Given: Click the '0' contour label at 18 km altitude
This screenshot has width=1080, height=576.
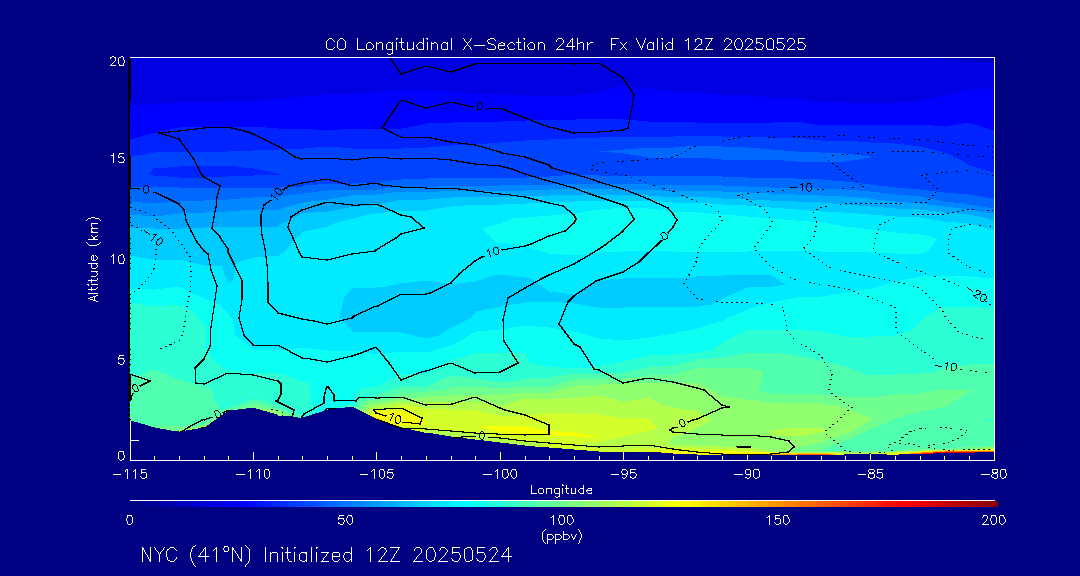Looking at the screenshot, I should [479, 106].
